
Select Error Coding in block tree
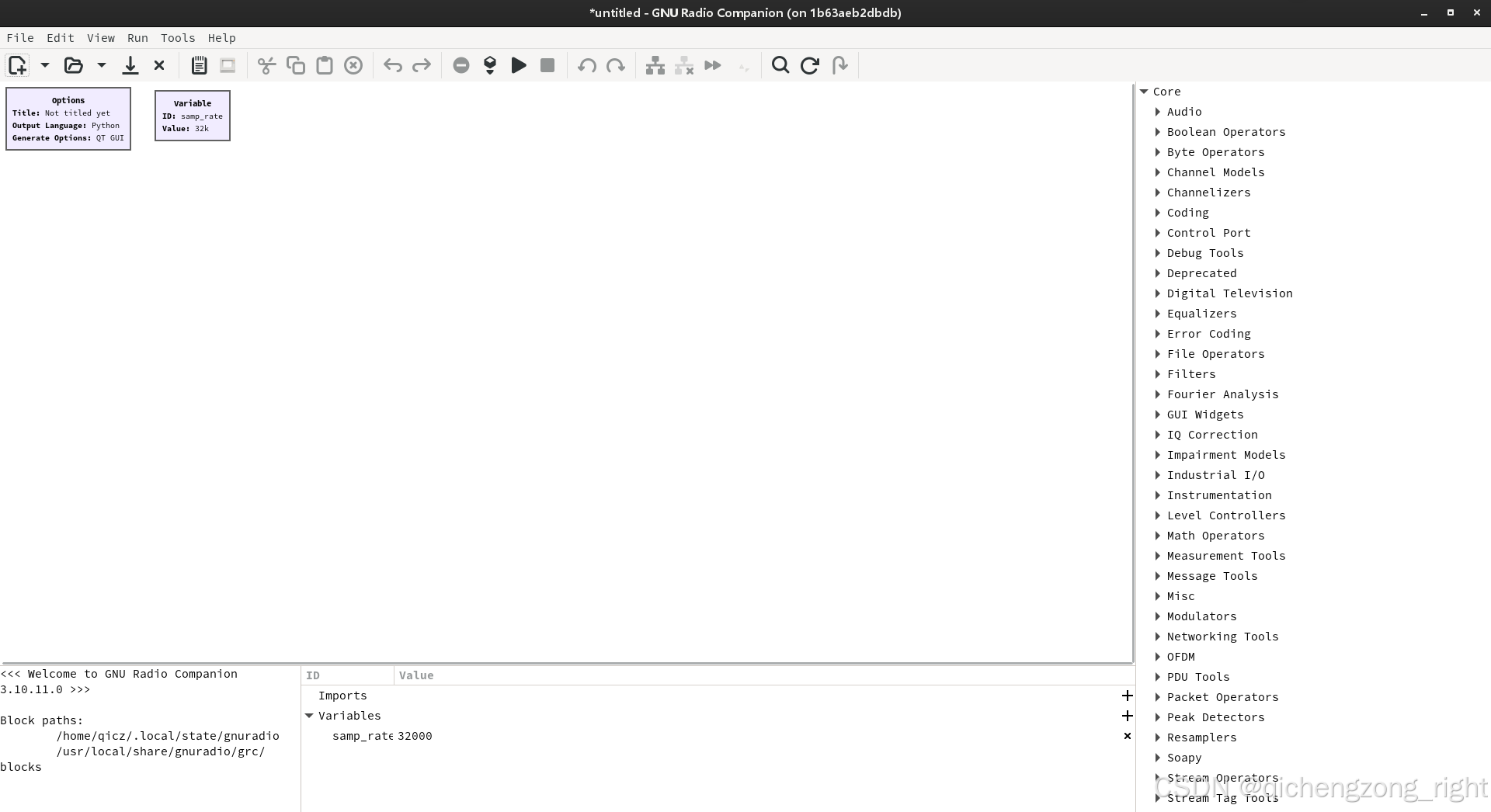(x=1208, y=334)
